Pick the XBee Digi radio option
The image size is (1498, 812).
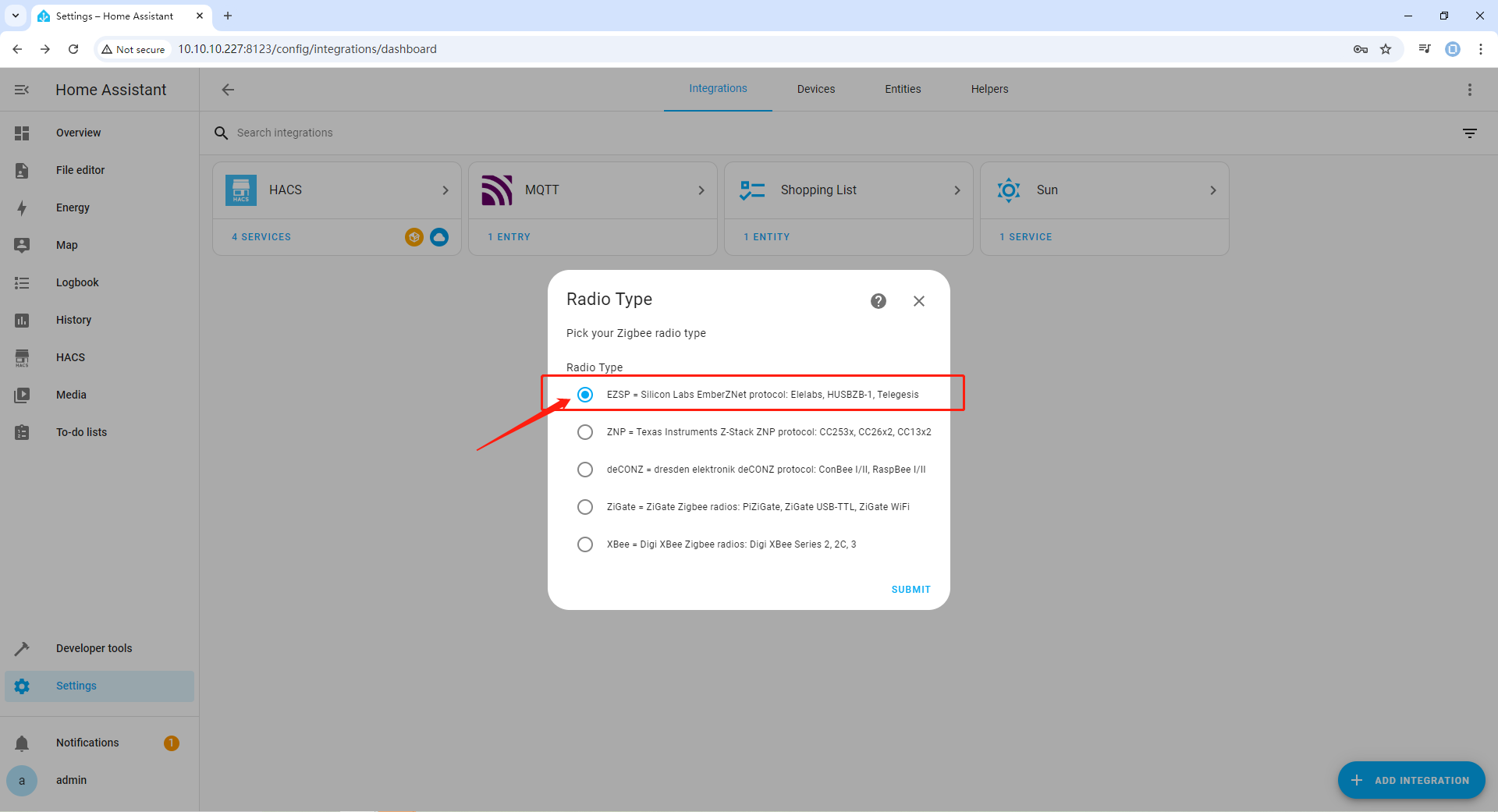(x=585, y=544)
